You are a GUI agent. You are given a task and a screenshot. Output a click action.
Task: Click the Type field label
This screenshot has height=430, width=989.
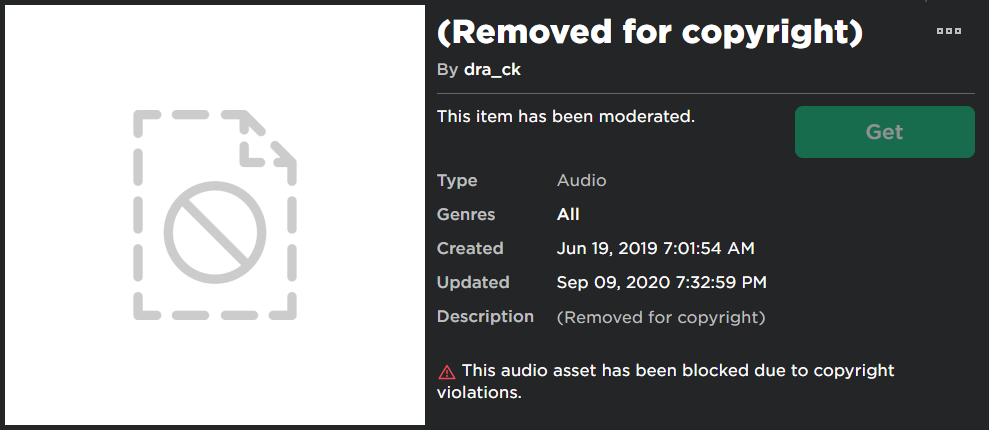457,181
